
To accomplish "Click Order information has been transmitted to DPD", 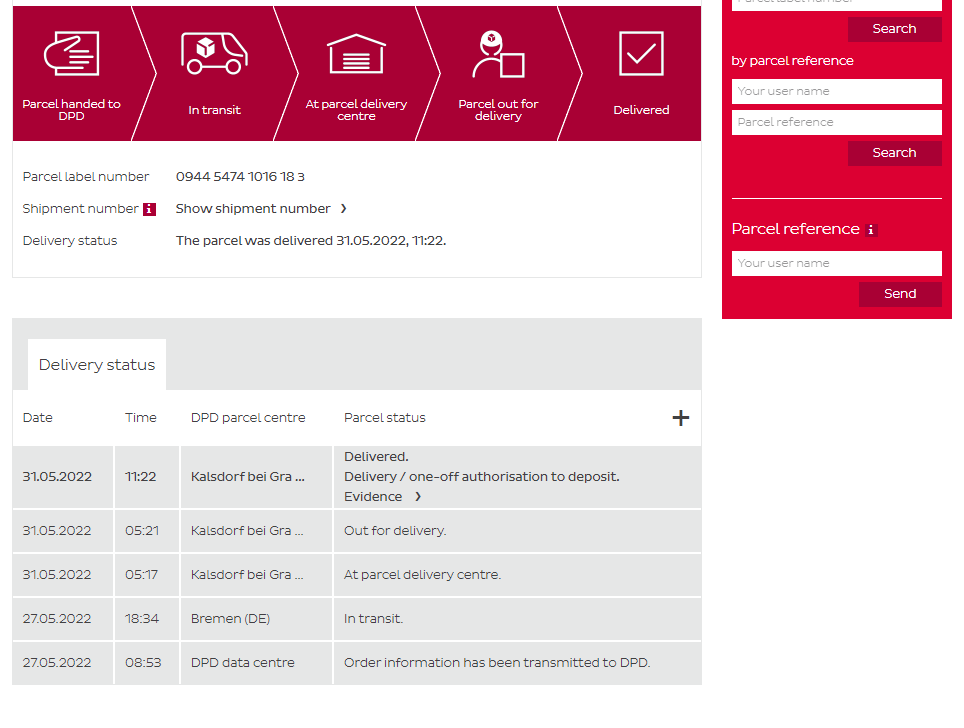I will pos(497,663).
